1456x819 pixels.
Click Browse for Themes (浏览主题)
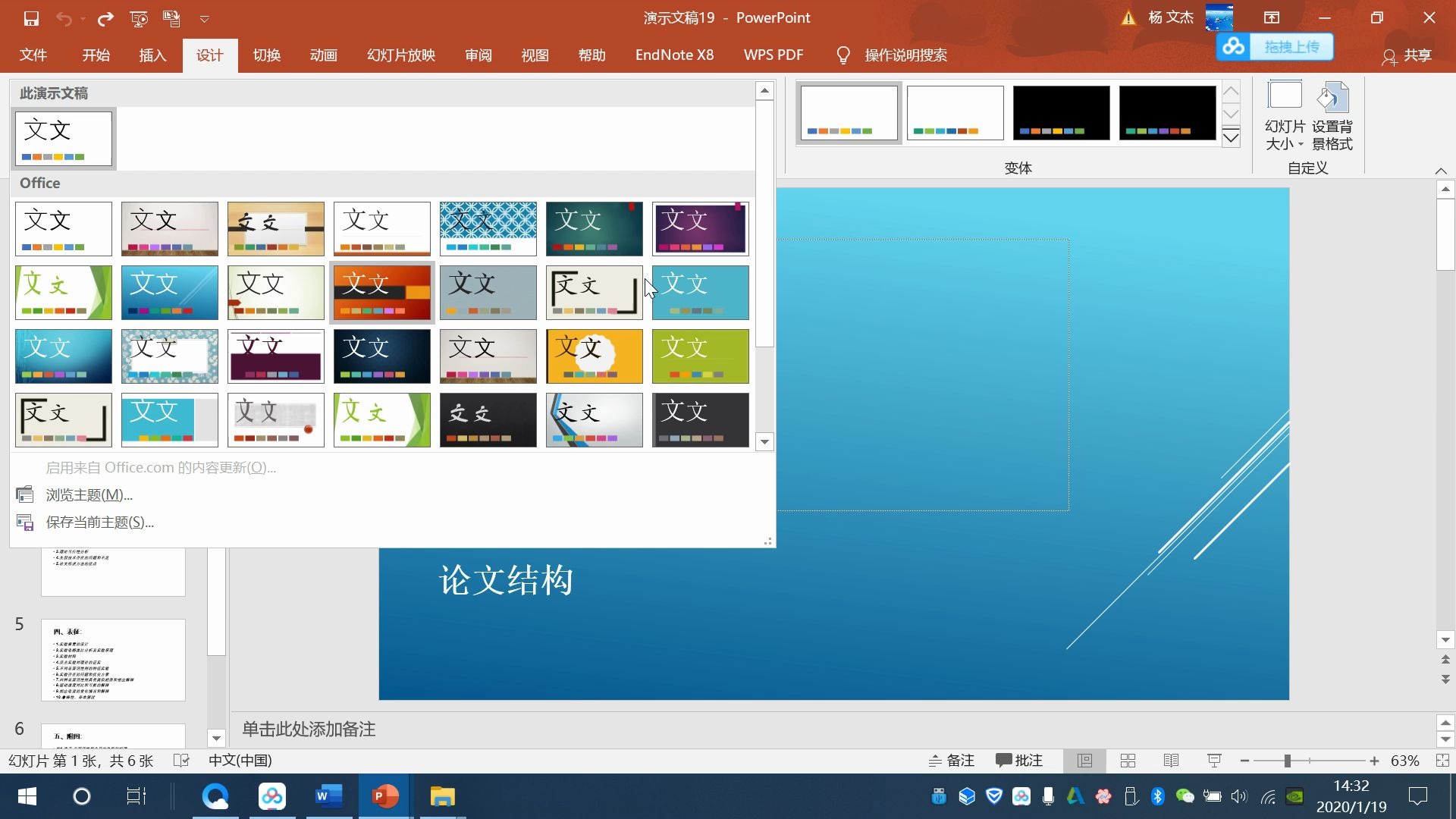pos(89,495)
